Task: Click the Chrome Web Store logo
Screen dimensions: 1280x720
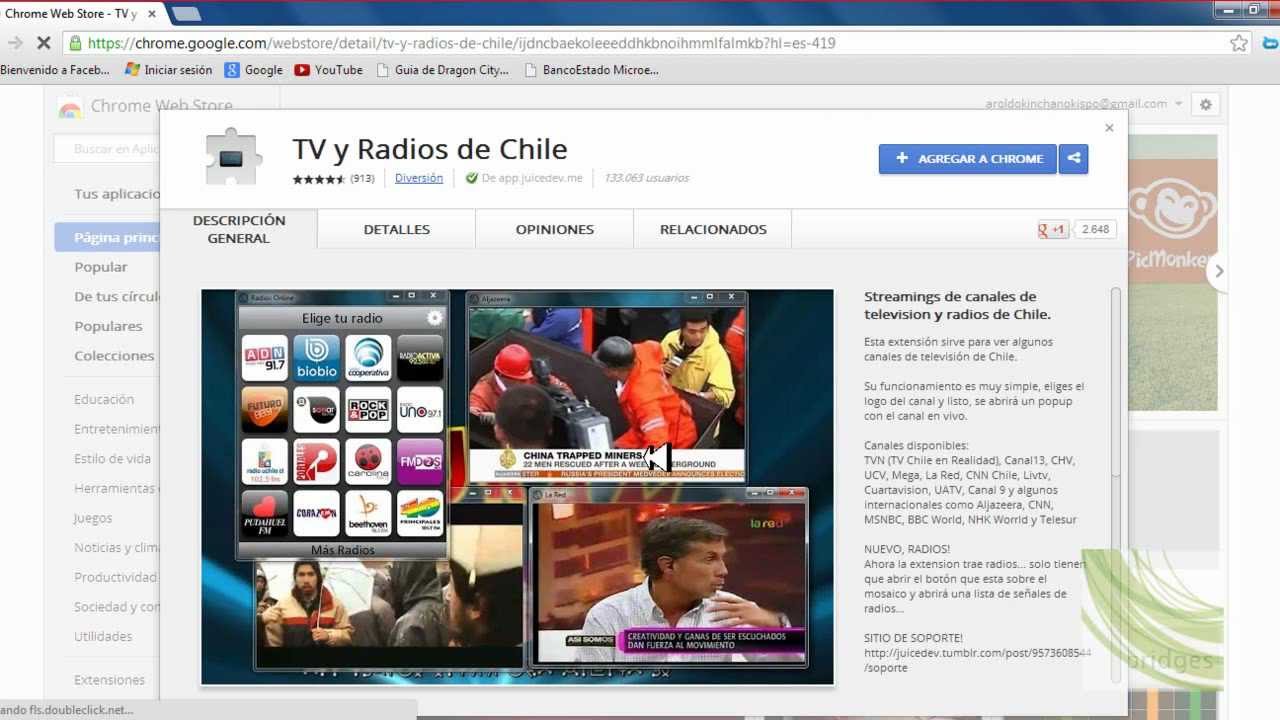Action: [70, 106]
